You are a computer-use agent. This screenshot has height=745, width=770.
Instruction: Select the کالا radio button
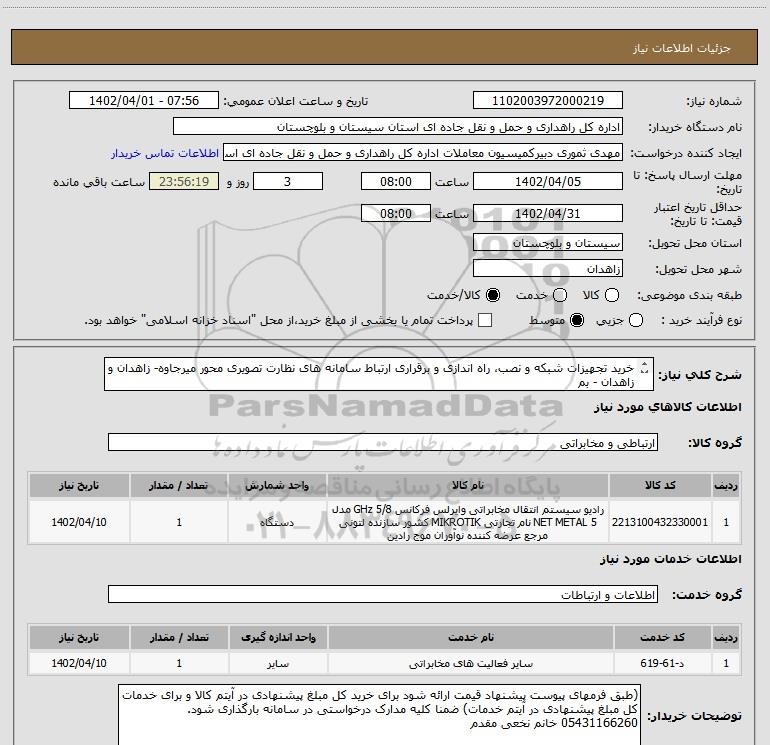click(x=612, y=295)
